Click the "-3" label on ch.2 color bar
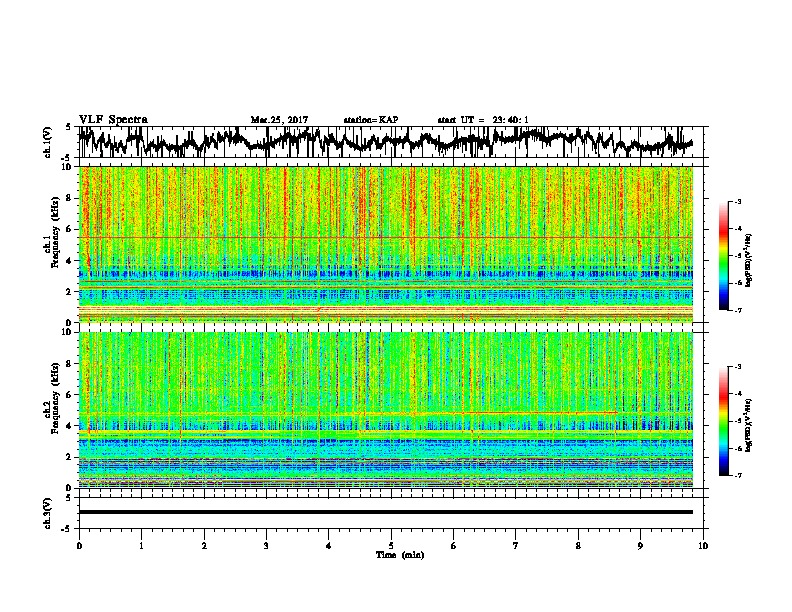The height and width of the screenshot is (612, 792). coord(738,367)
